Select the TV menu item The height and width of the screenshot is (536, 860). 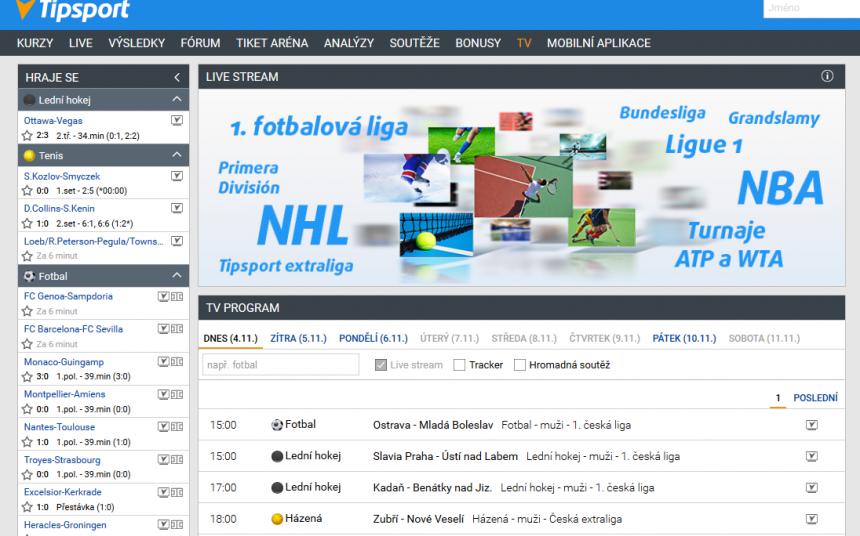[x=524, y=43]
